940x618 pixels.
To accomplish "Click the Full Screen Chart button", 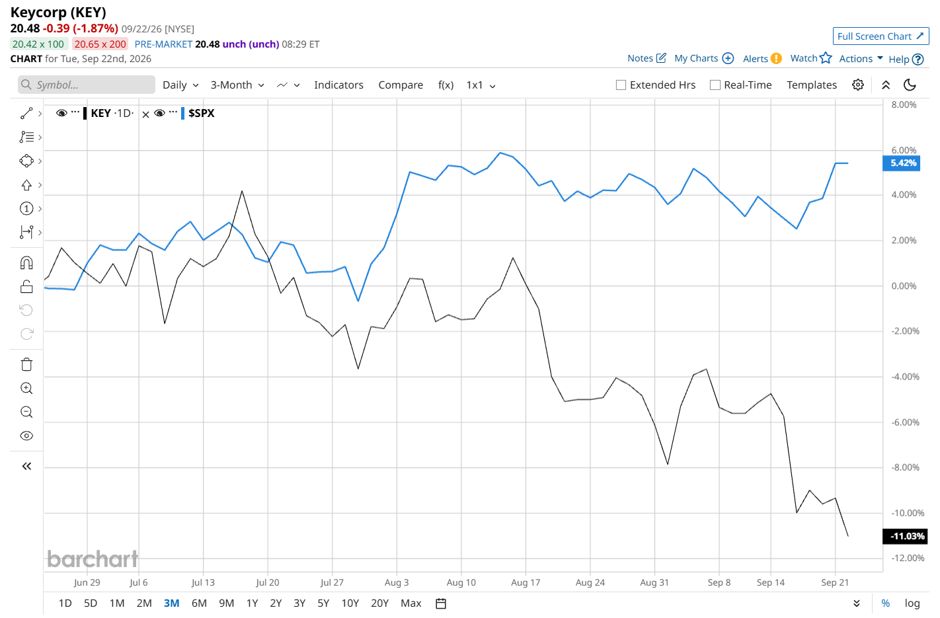I will (x=881, y=36).
